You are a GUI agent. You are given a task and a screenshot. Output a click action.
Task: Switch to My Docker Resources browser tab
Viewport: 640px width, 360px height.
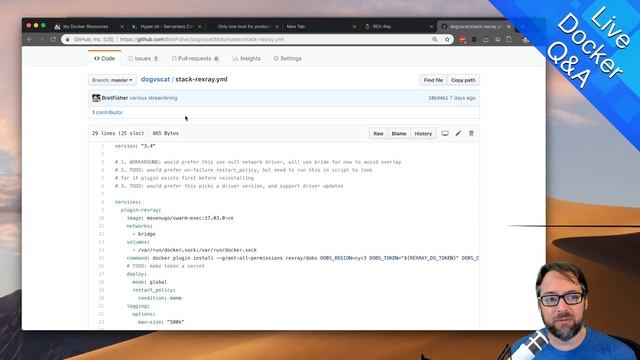click(x=85, y=27)
